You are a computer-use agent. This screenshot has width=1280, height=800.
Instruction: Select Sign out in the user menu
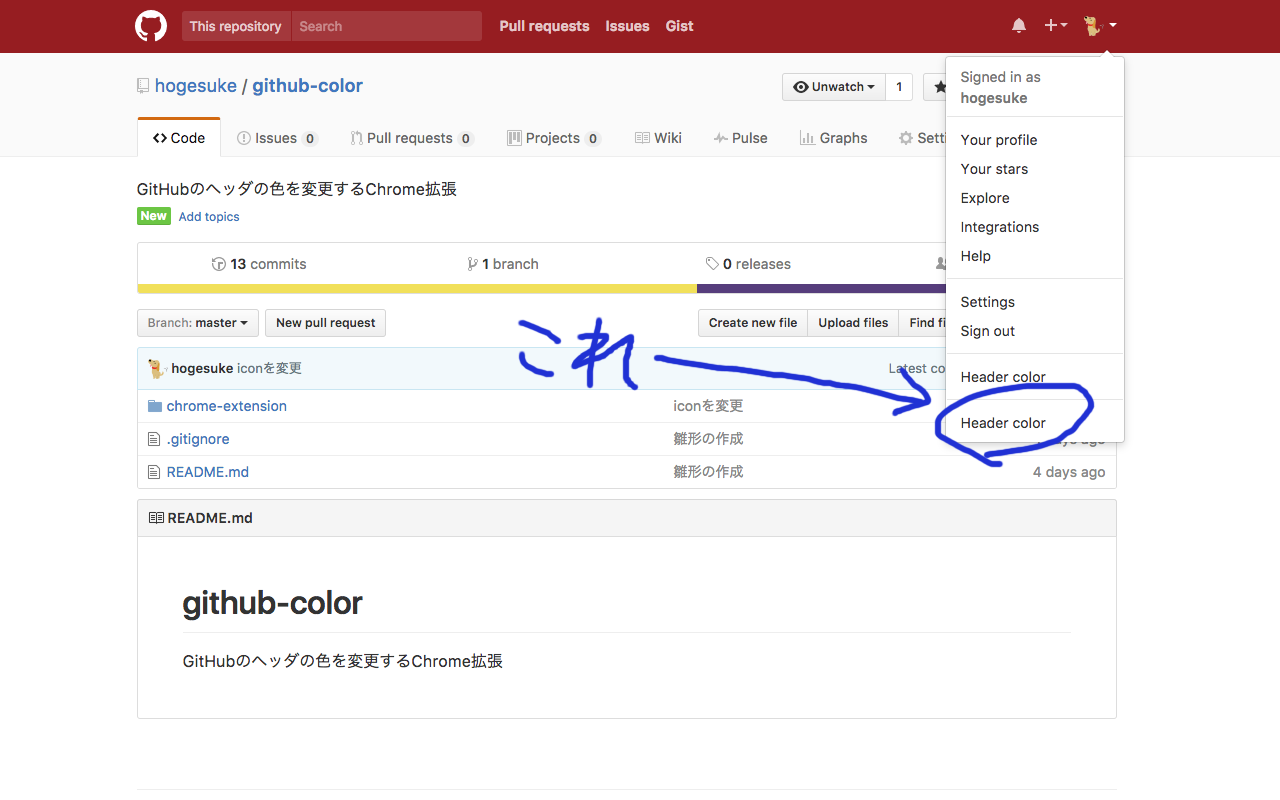click(x=1035, y=331)
